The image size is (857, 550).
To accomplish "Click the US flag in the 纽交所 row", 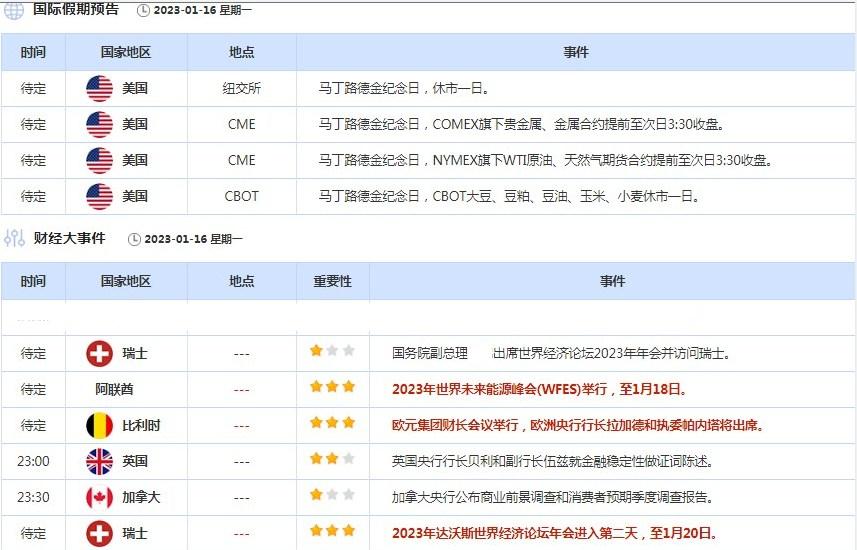I will point(99,88).
